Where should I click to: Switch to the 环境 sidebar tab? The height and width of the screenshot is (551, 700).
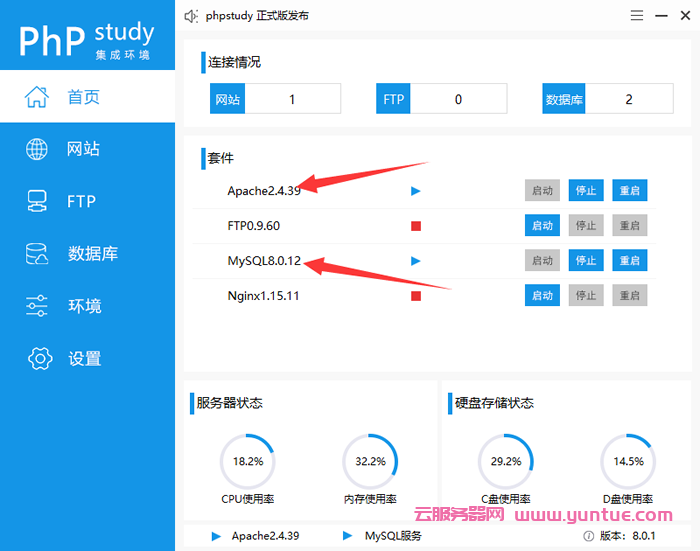point(84,306)
